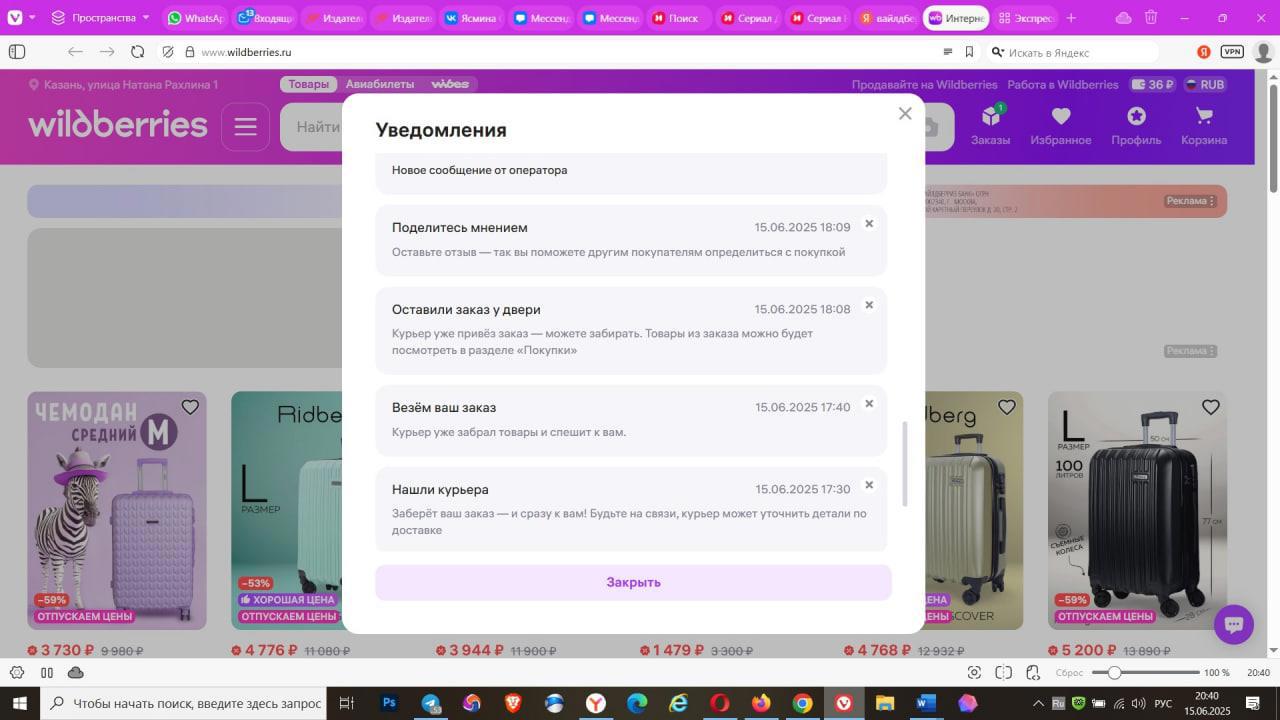Open 'Продавайте на Wildberries' link
1280x720 pixels.
click(x=924, y=85)
